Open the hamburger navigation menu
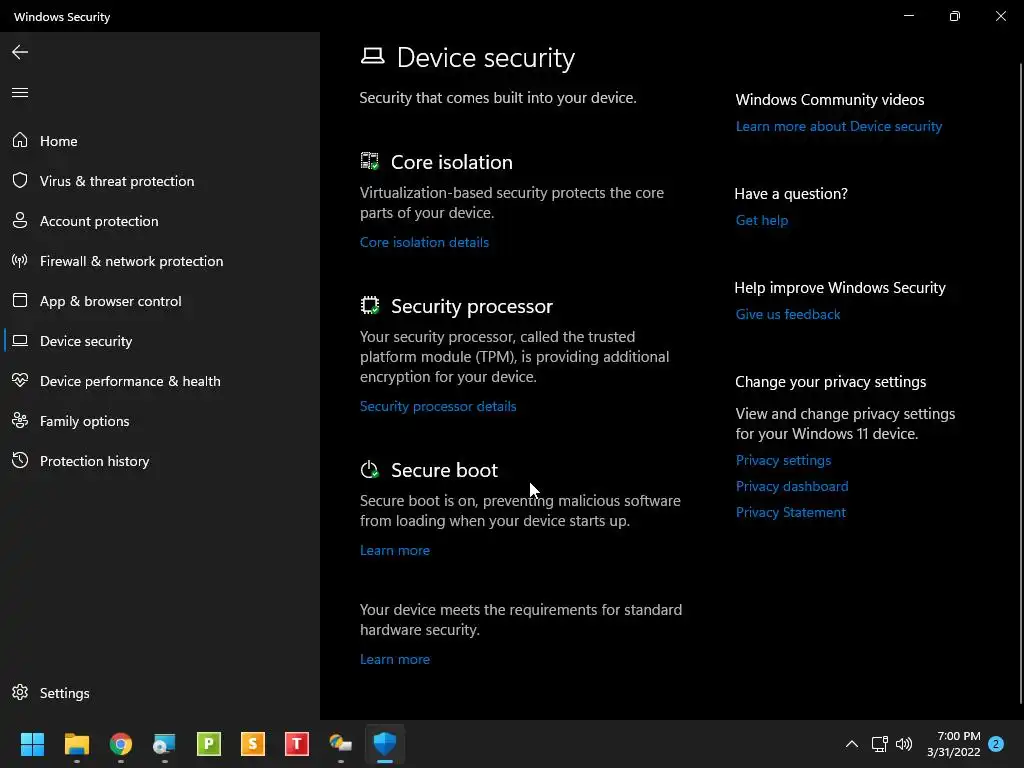Image resolution: width=1024 pixels, height=768 pixels. [20, 92]
